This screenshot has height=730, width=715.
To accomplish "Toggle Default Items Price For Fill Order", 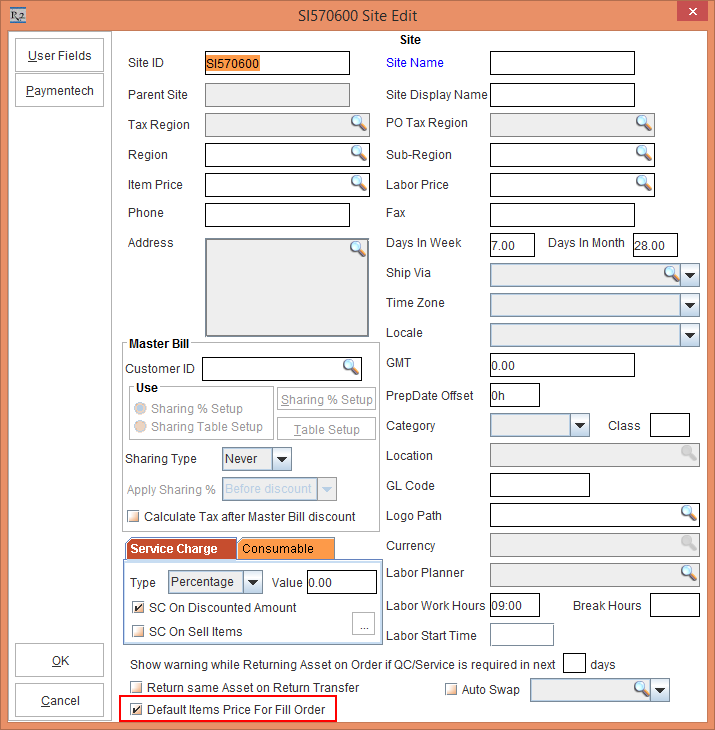I will coord(136,710).
